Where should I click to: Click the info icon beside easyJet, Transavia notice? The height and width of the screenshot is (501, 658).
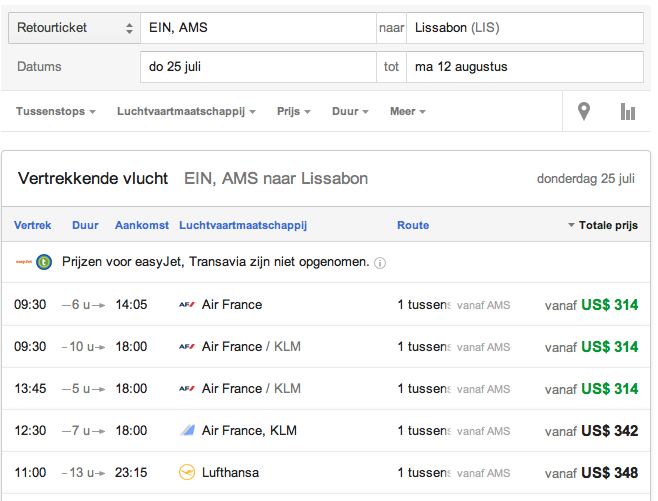click(380, 263)
